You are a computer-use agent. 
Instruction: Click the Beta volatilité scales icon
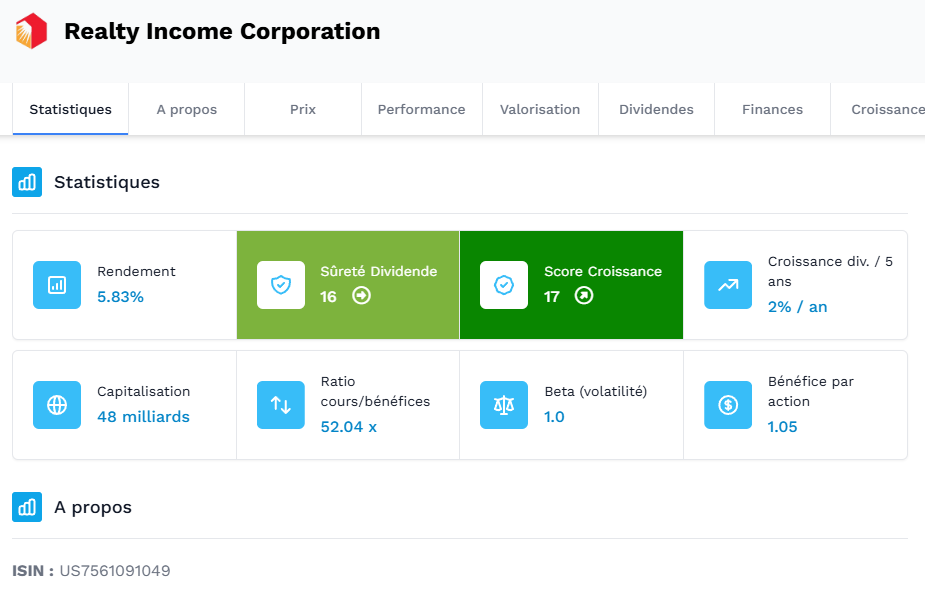click(504, 405)
